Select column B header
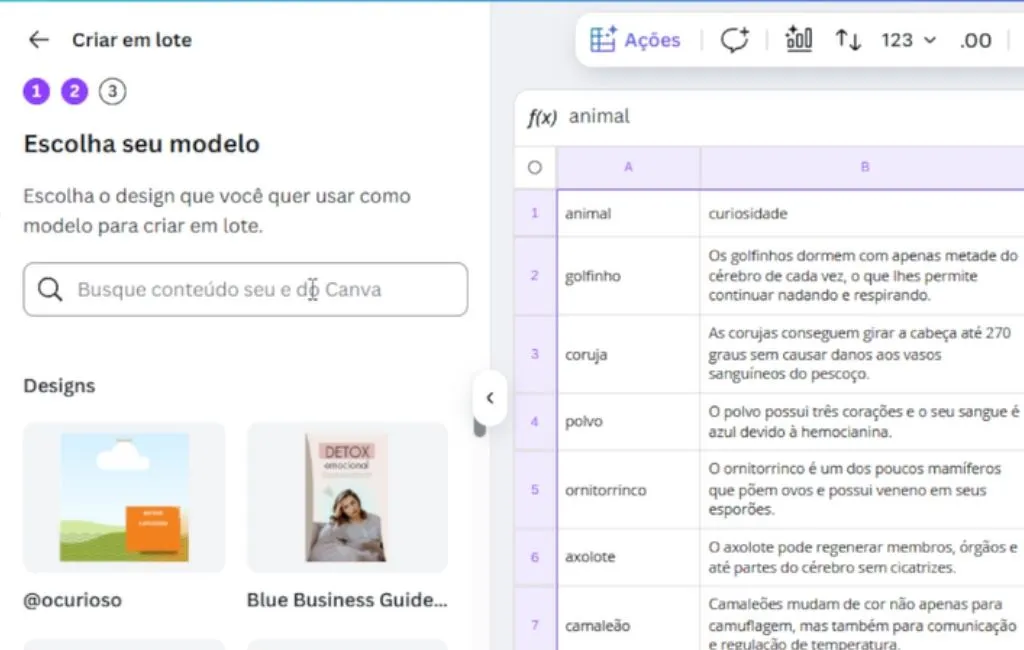This screenshot has width=1024, height=650. click(x=864, y=168)
